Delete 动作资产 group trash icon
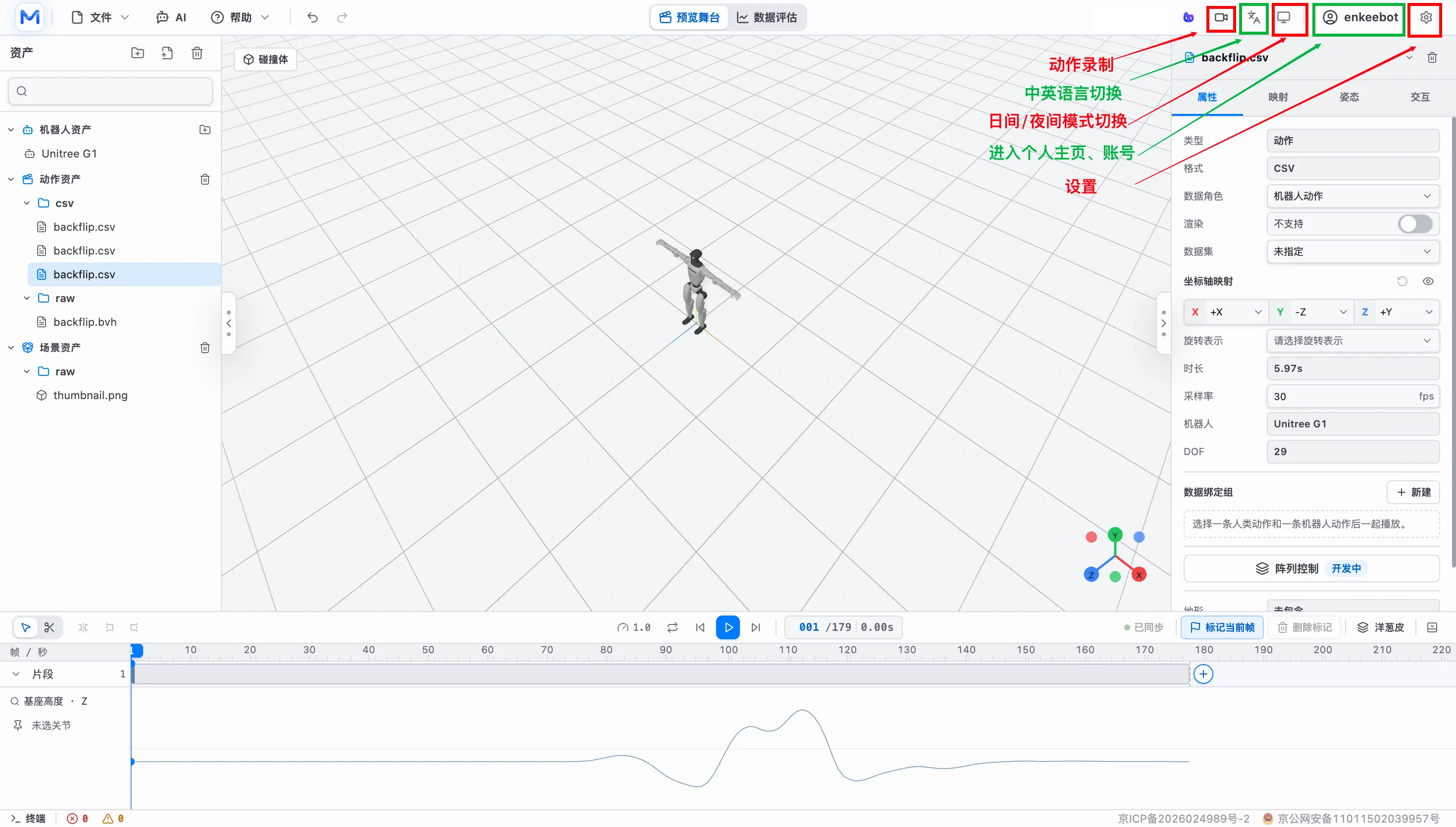Viewport: 1456px width, 827px height. (205, 179)
